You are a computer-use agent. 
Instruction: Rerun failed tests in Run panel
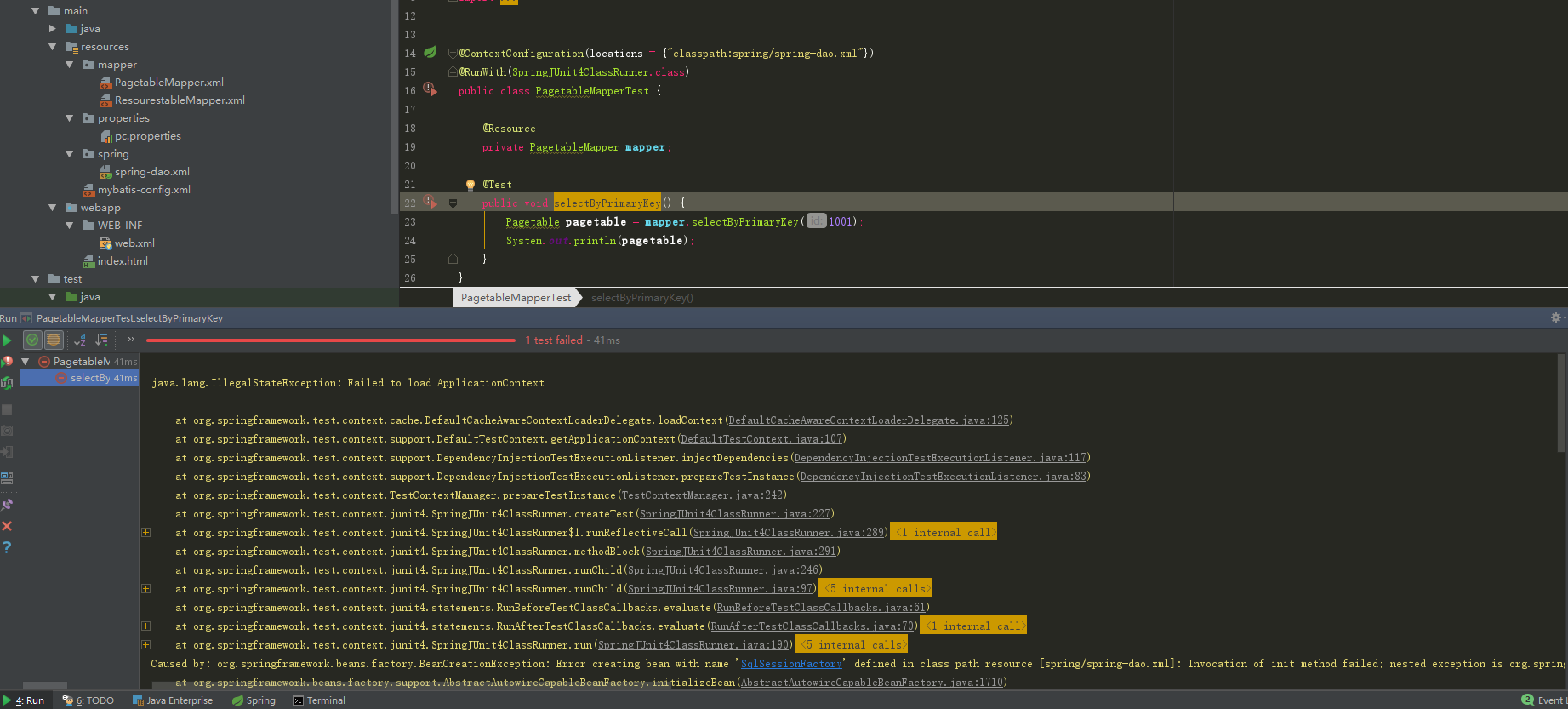(x=7, y=361)
